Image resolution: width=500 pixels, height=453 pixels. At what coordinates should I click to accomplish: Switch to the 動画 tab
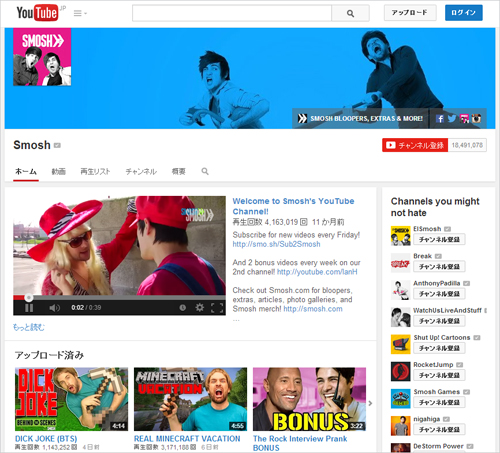tap(59, 171)
